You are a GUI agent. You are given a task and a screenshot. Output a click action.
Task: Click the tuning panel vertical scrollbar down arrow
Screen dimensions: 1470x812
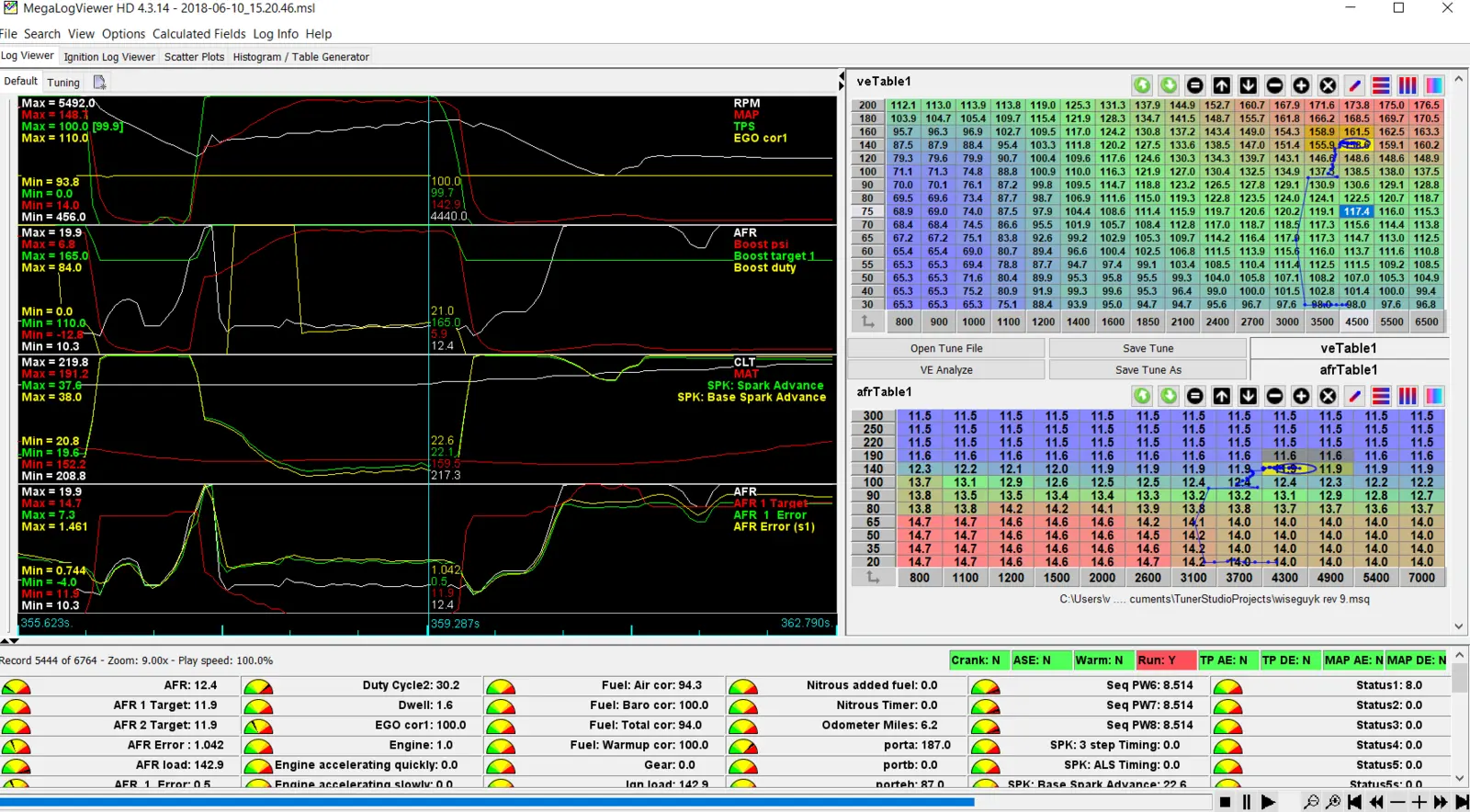(x=1459, y=626)
